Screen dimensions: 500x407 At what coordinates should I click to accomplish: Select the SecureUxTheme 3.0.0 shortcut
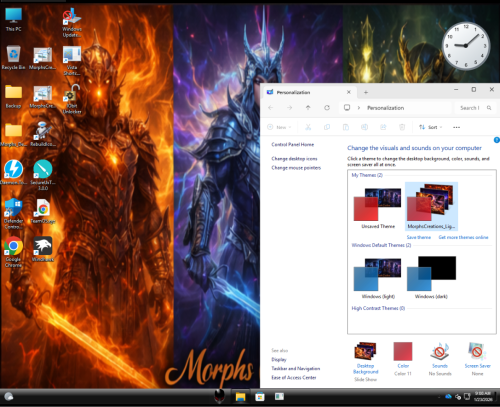coord(43,175)
